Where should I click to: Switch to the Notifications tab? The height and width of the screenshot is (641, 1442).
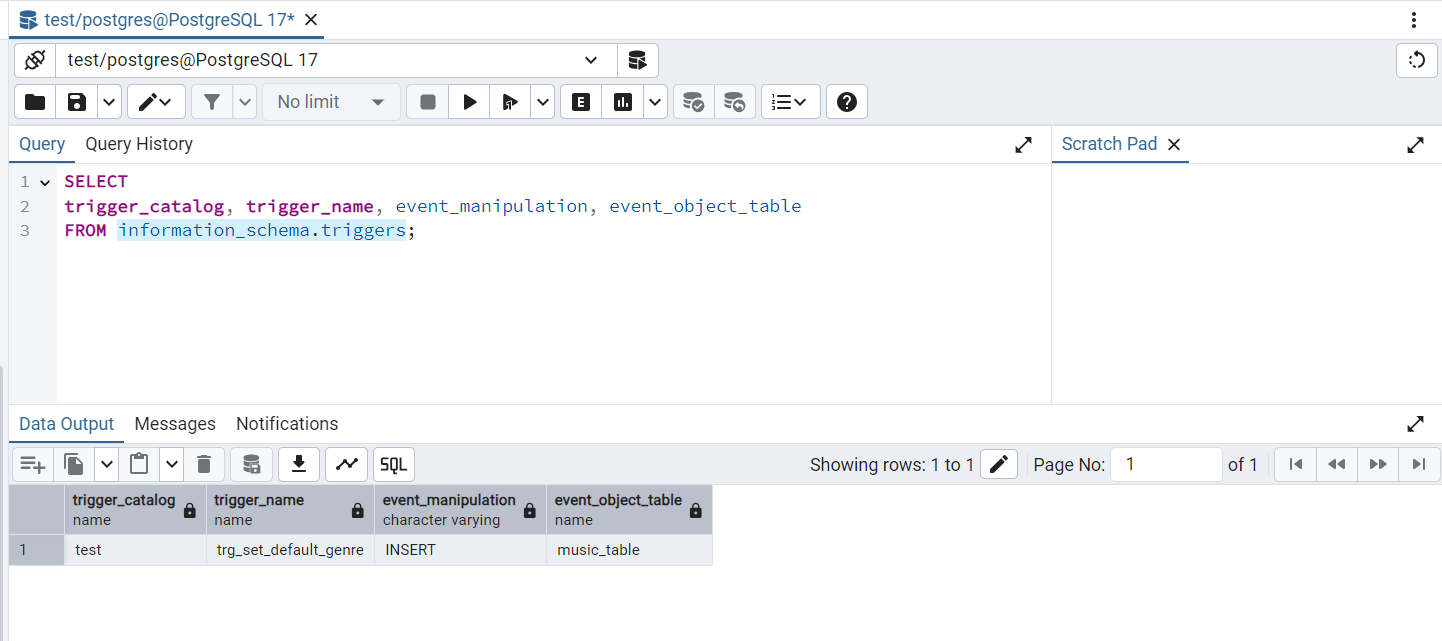[x=287, y=424]
